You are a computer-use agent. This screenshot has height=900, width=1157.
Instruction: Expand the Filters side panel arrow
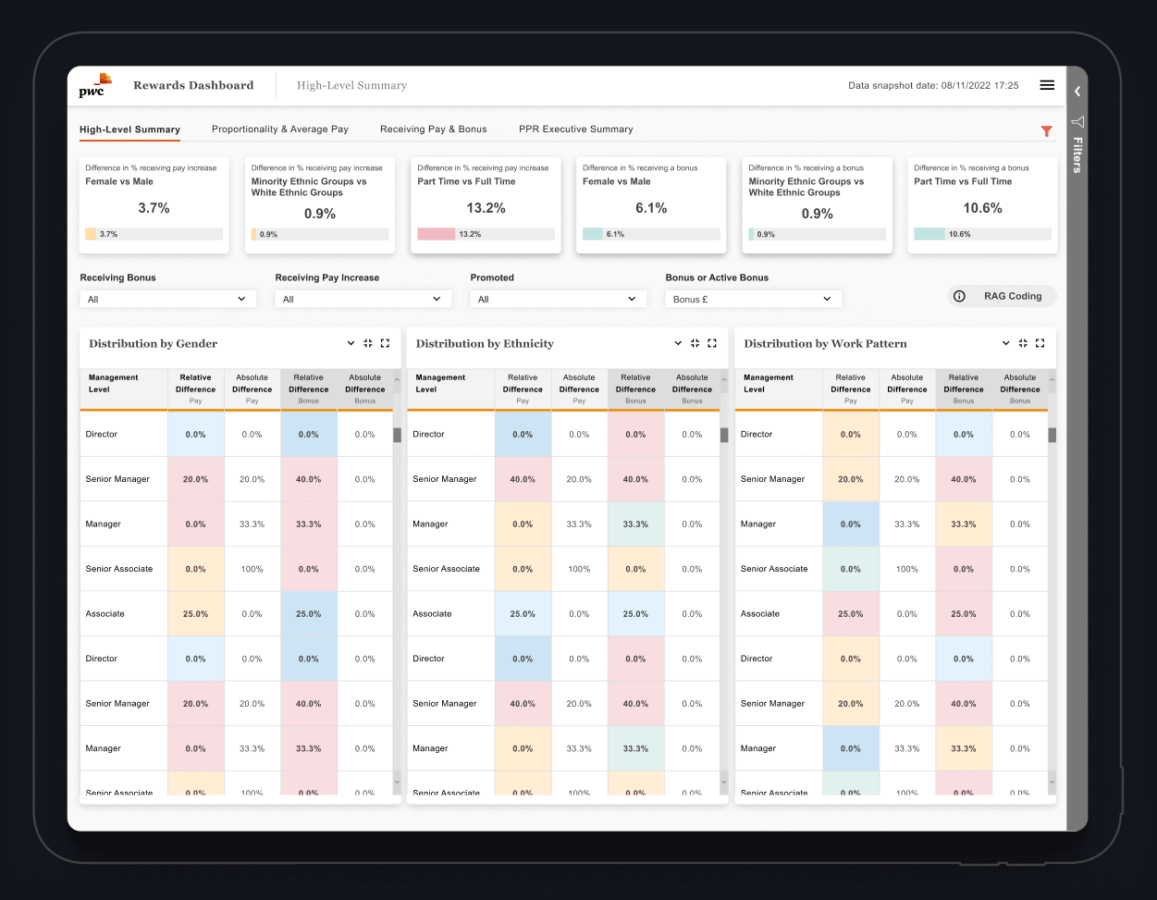pos(1077,91)
